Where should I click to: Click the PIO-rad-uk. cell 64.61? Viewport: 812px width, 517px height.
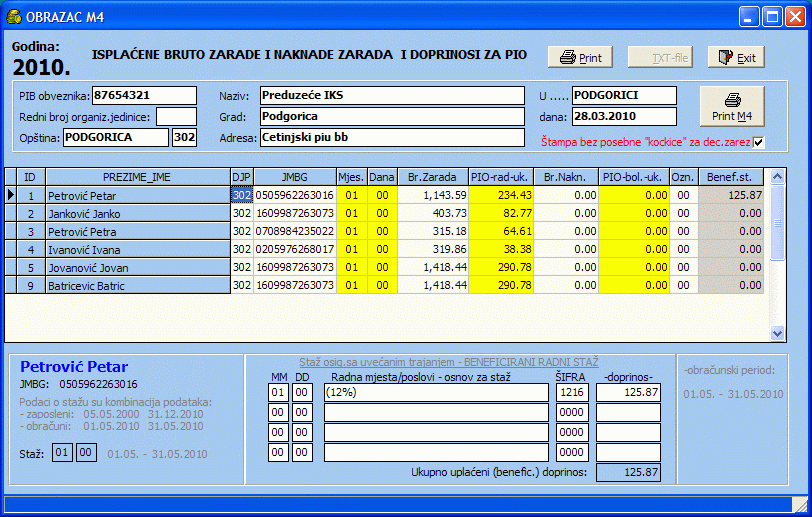501,232
